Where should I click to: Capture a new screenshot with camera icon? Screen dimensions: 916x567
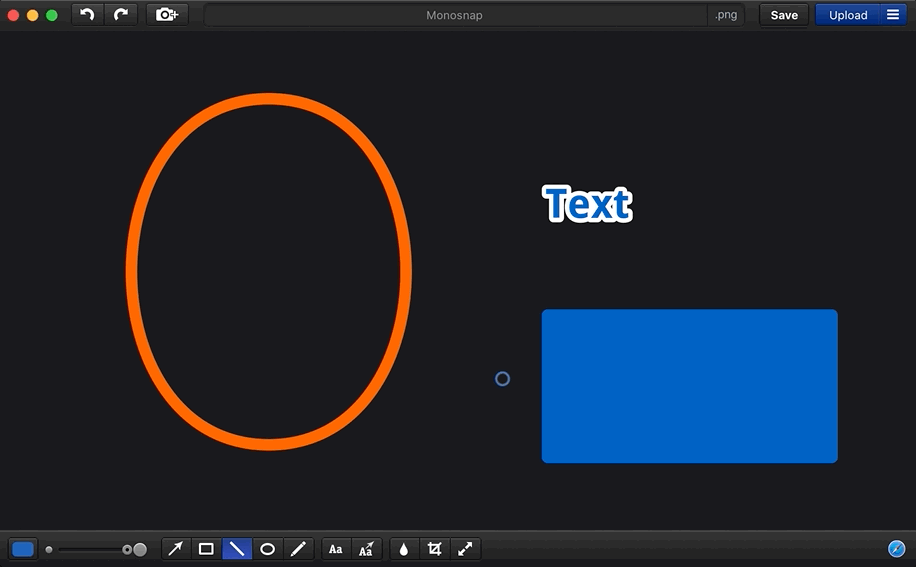(167, 15)
